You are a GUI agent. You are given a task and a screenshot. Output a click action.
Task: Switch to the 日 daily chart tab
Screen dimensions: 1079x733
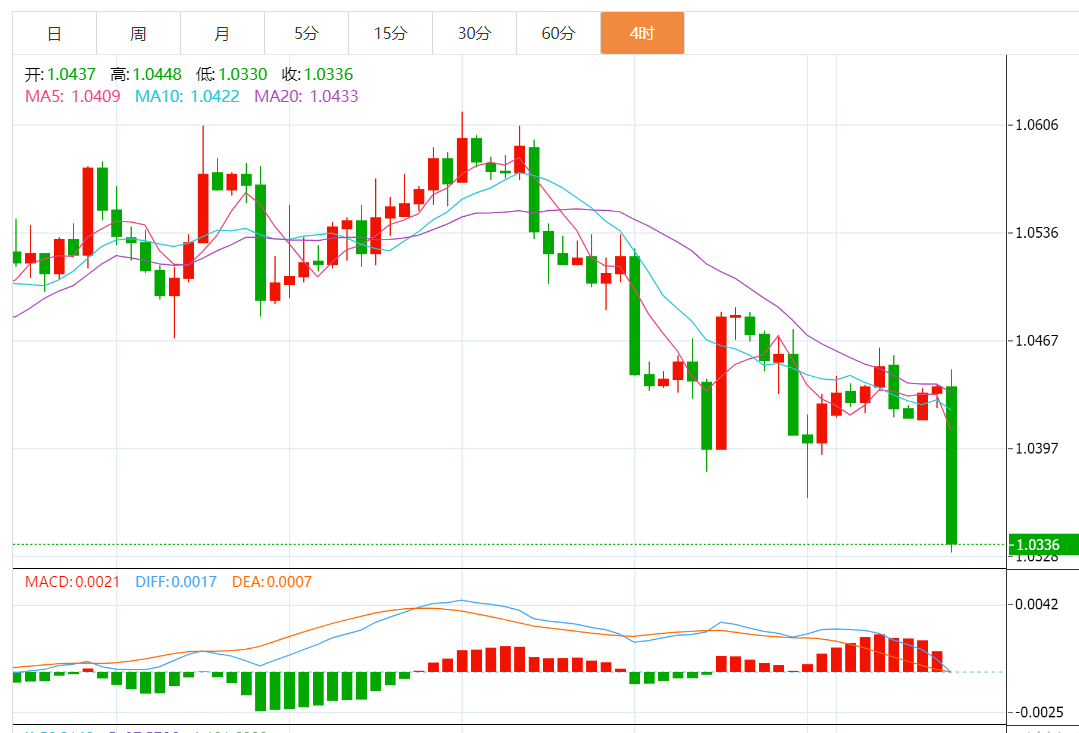click(54, 33)
